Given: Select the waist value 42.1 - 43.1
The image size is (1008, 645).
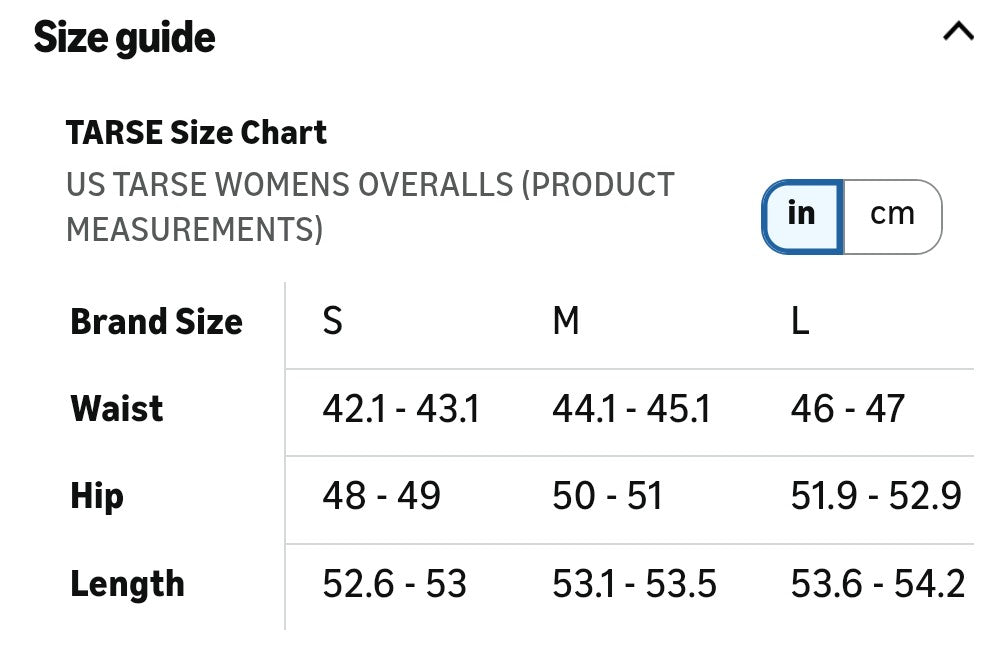Looking at the screenshot, I should 400,409.
